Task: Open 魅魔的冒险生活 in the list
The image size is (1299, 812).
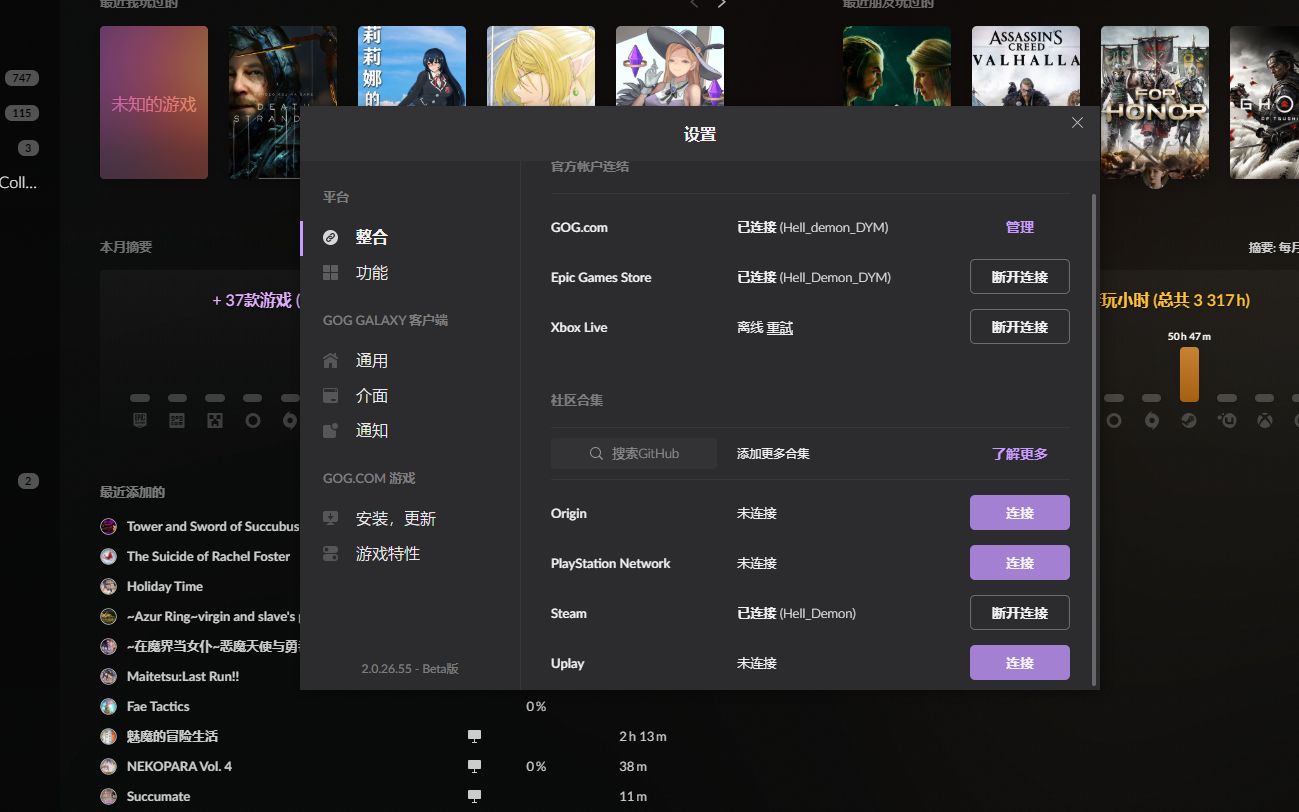Action: pos(172,736)
